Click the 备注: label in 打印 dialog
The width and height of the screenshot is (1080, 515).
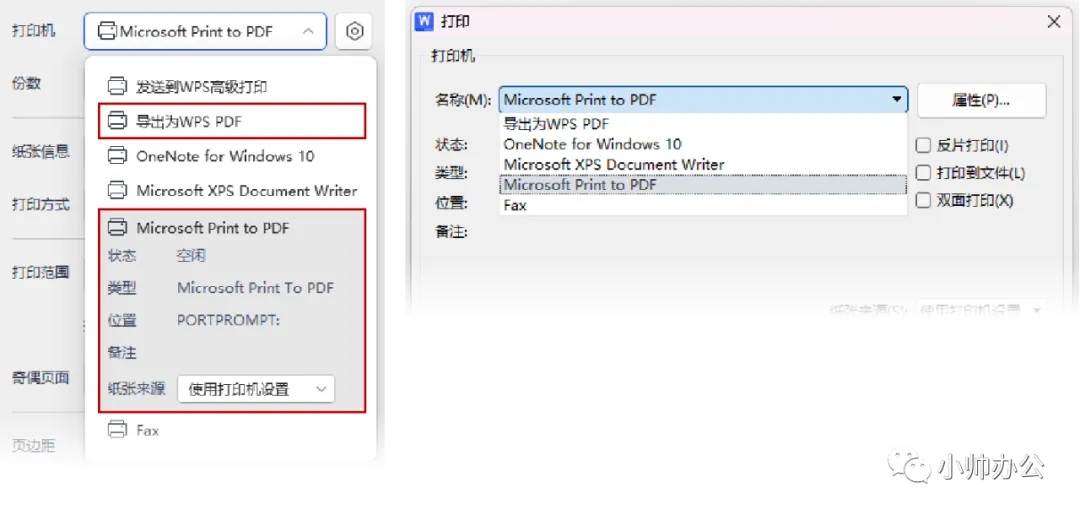451,232
